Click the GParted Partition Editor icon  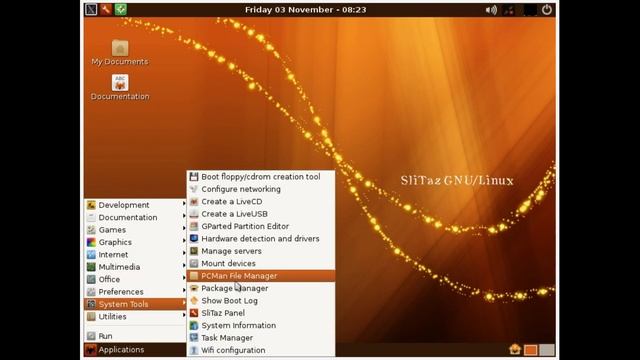[x=194, y=226]
